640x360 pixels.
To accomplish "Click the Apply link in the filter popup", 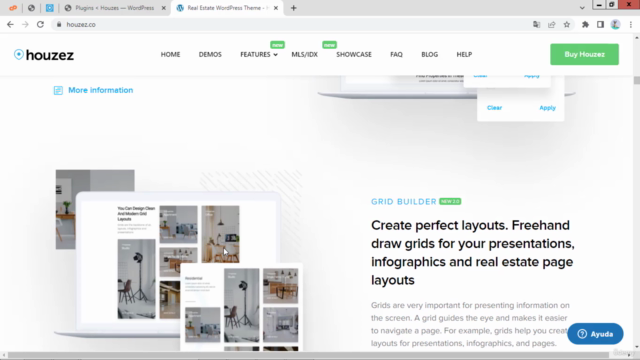I will (547, 108).
